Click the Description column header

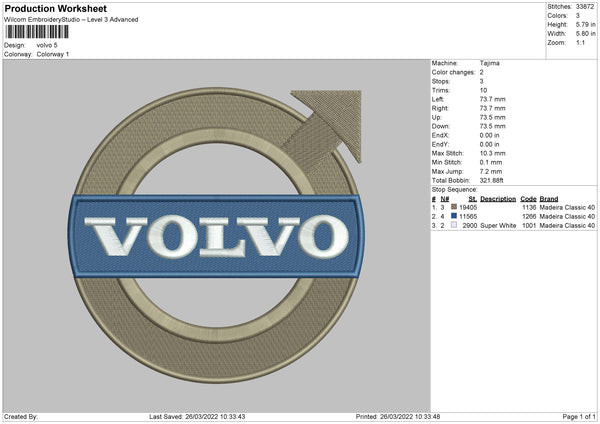498,199
